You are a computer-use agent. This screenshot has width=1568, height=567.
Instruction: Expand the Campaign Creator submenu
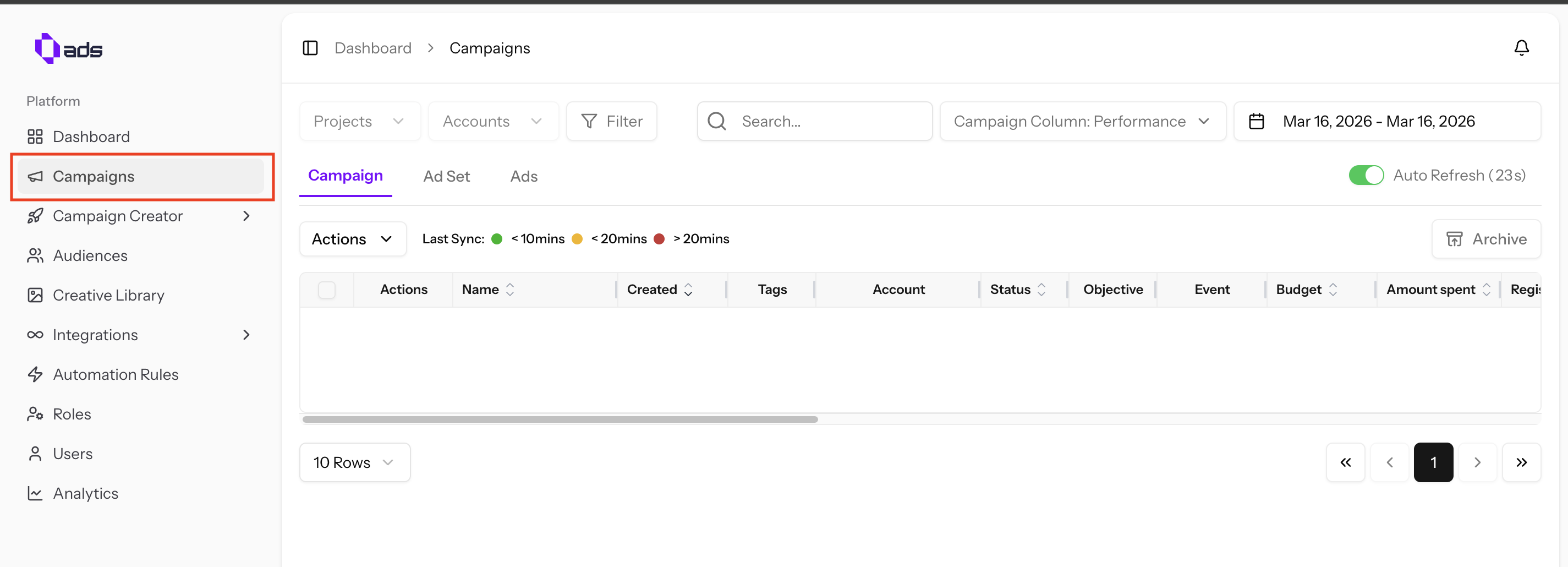[x=246, y=216]
